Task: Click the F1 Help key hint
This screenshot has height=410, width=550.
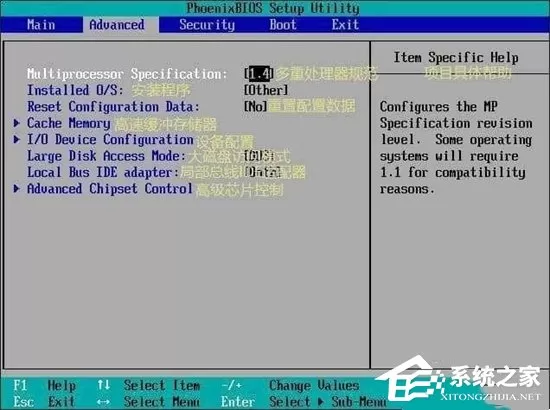Action: click(x=45, y=385)
